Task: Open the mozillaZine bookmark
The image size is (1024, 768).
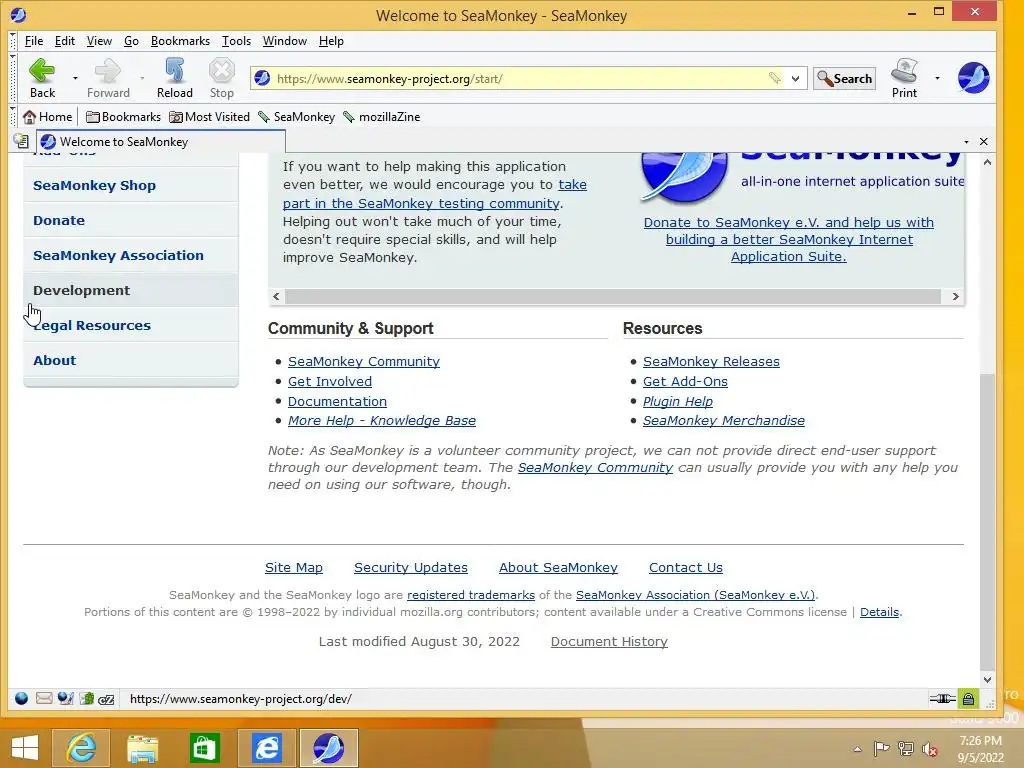Action: [x=382, y=117]
